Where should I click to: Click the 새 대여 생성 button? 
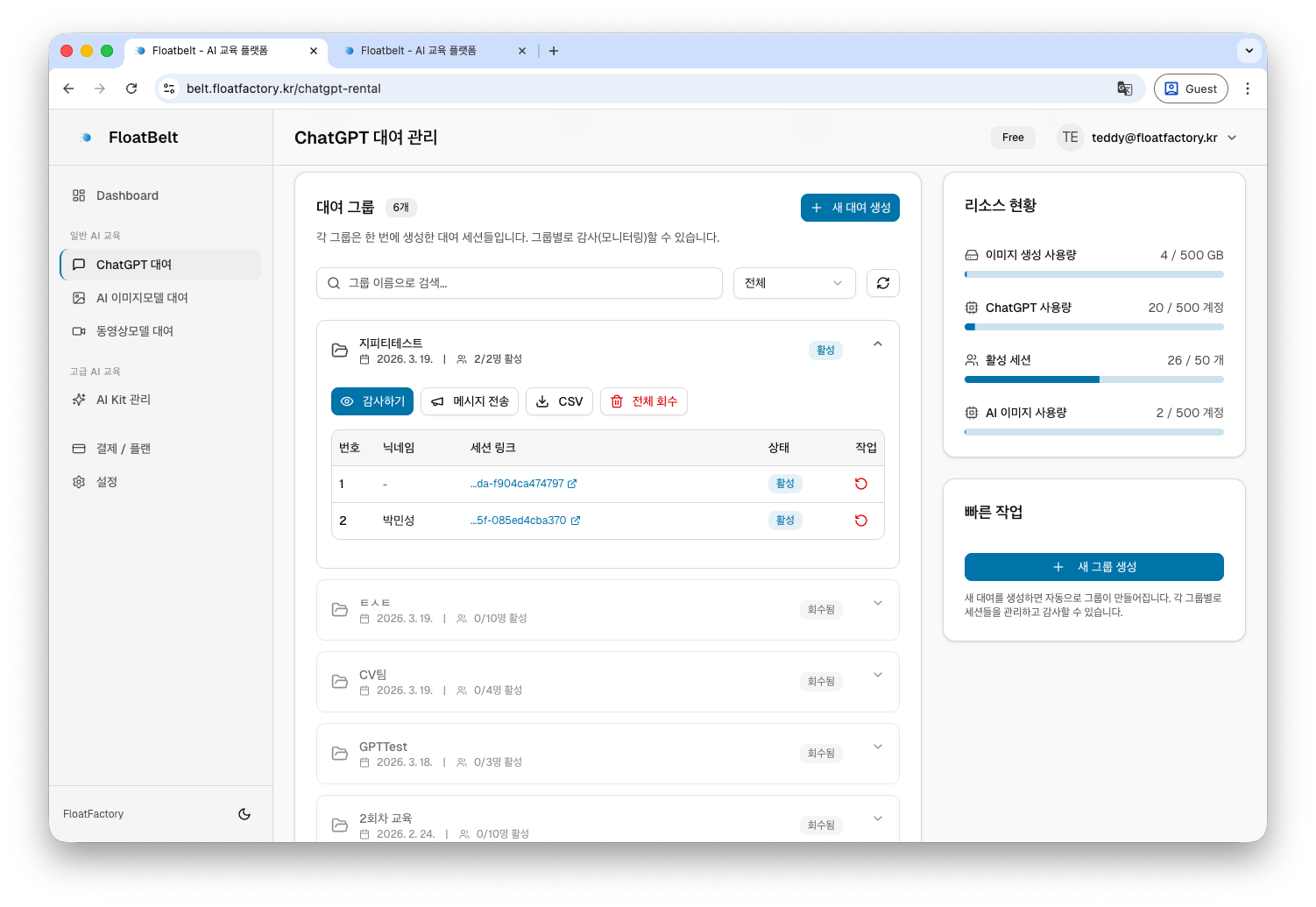849,208
